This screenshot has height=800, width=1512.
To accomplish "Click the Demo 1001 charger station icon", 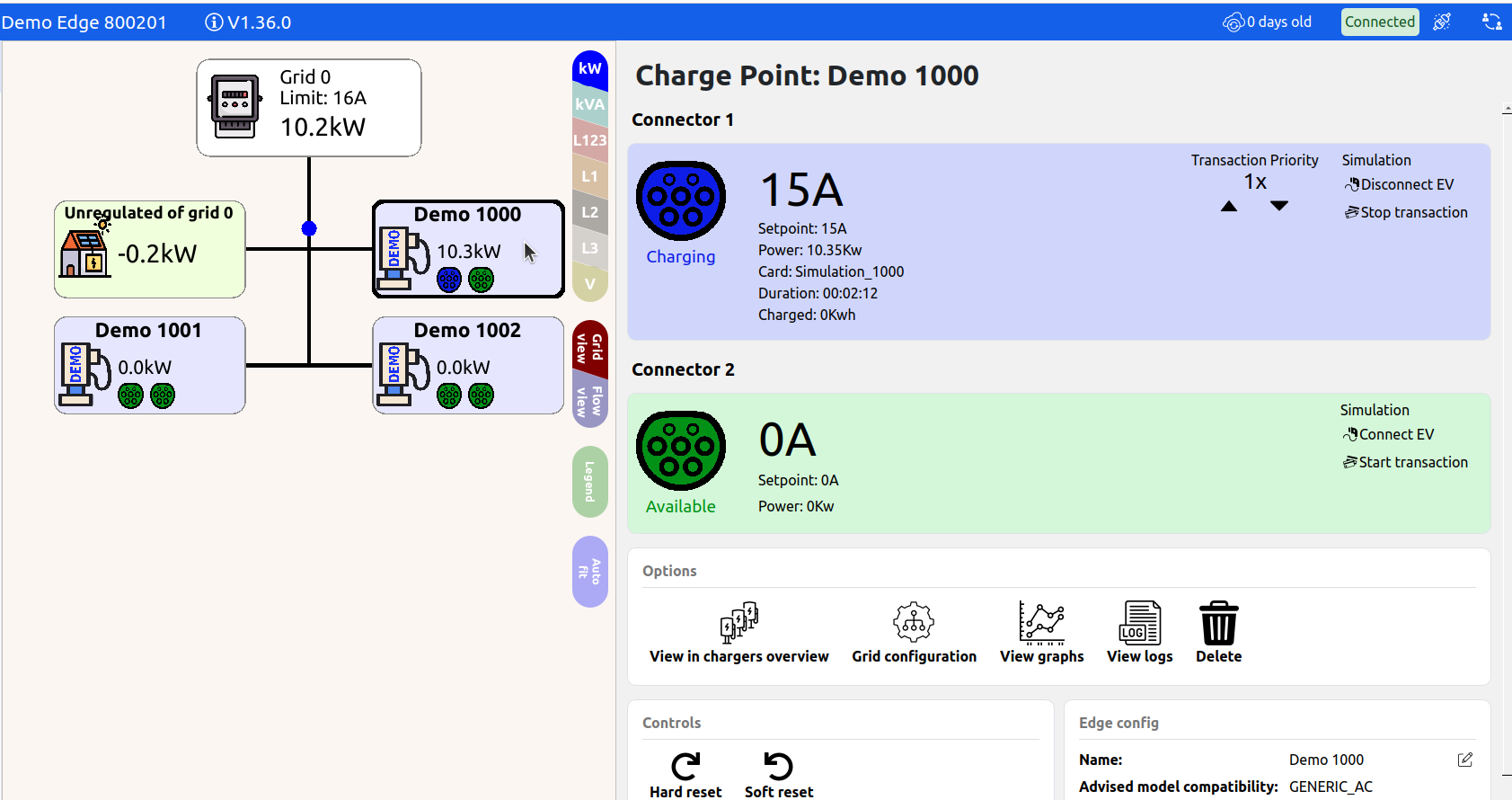I will 84,374.
